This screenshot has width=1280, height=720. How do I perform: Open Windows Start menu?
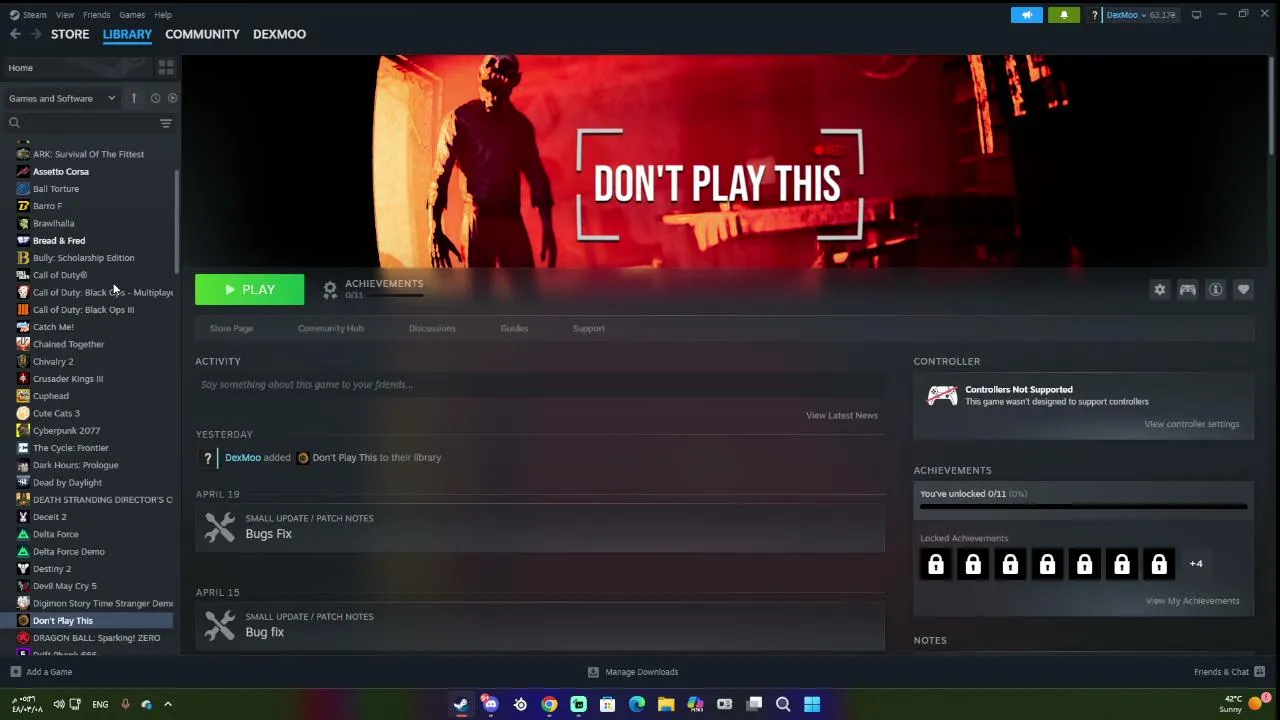pyautogui.click(x=812, y=705)
